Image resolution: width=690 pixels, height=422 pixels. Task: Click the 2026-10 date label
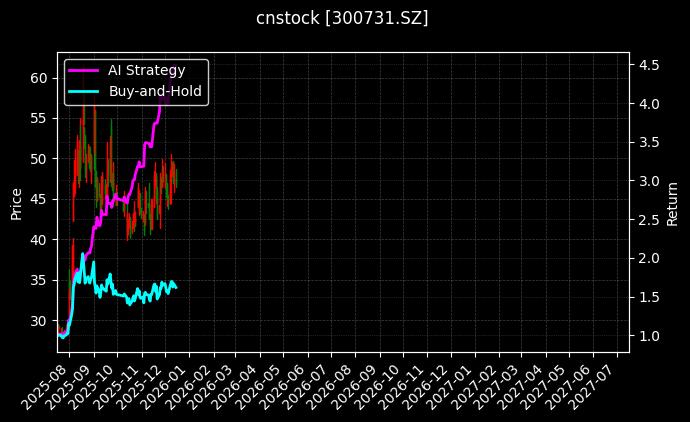click(380, 386)
